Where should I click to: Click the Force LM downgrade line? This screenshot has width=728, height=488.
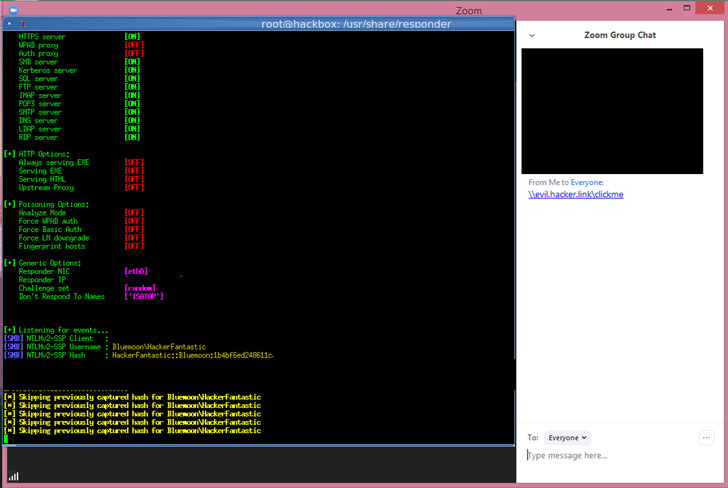[81, 238]
